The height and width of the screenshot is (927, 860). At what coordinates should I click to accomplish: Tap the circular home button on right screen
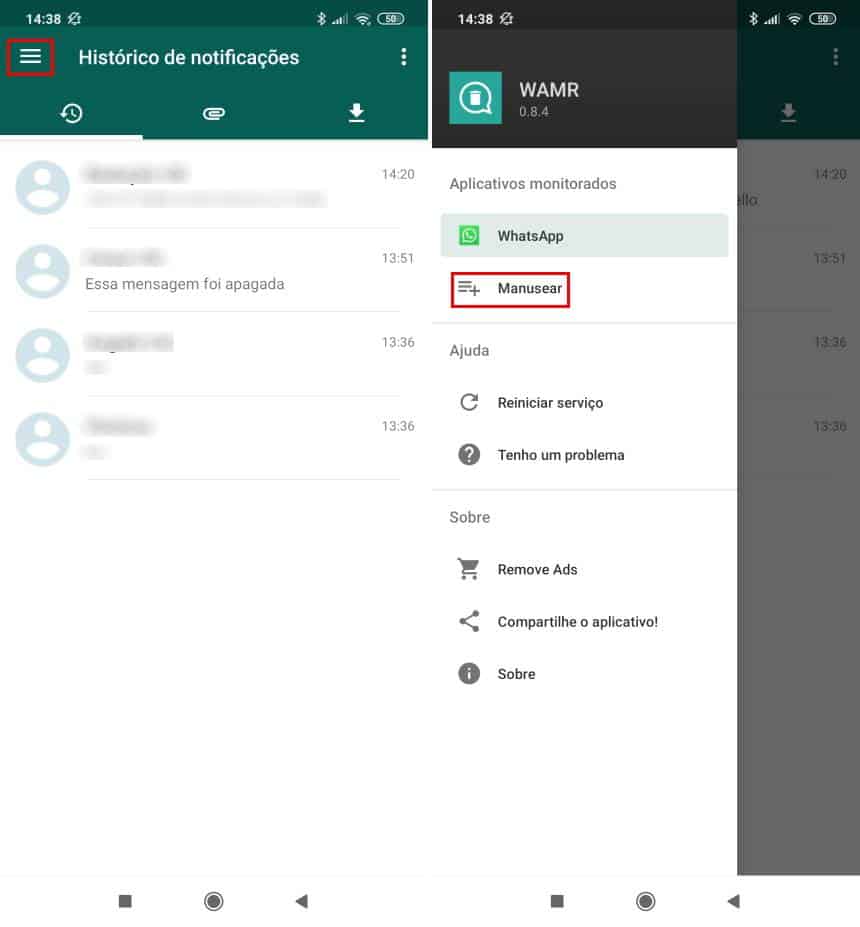(x=645, y=901)
